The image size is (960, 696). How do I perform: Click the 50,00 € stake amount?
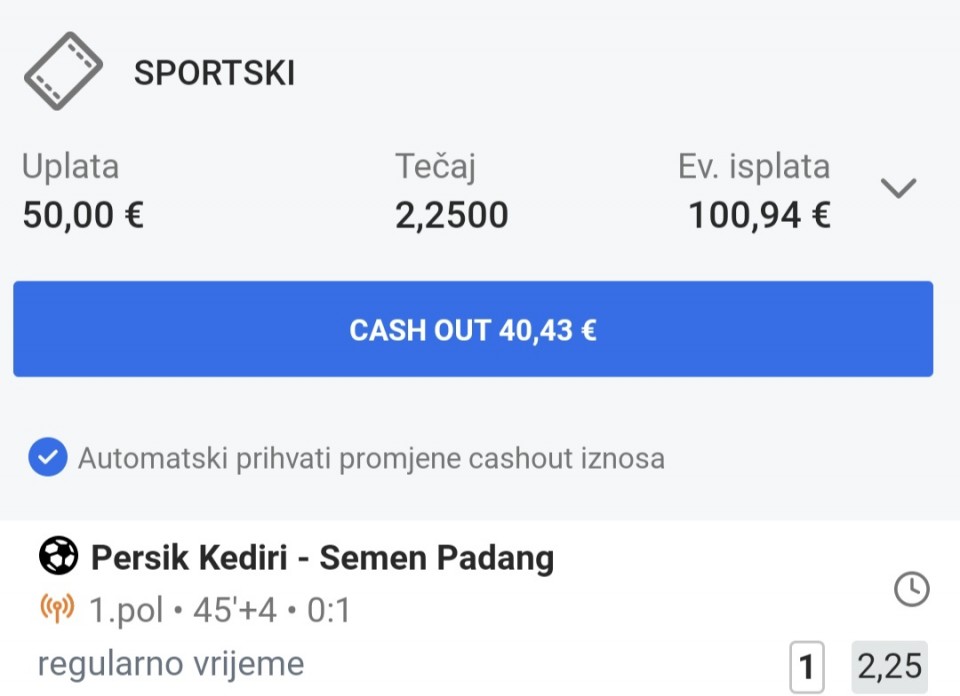pyautogui.click(x=83, y=214)
